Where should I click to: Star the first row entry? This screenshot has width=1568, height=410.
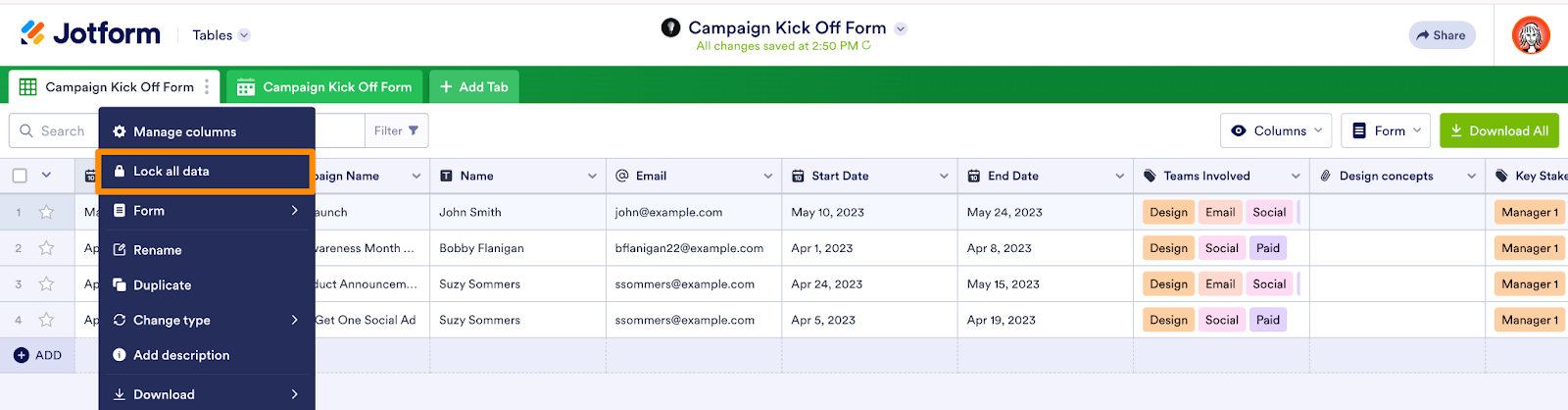tap(46, 212)
